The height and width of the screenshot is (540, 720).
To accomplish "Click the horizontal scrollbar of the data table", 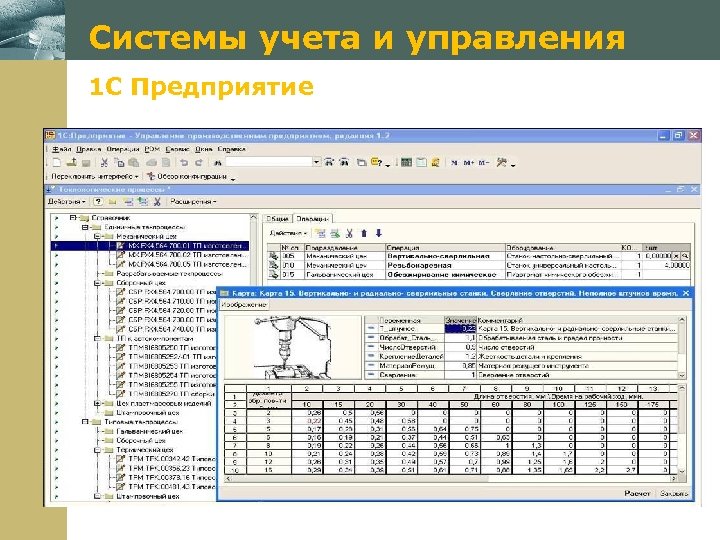I will click(451, 479).
